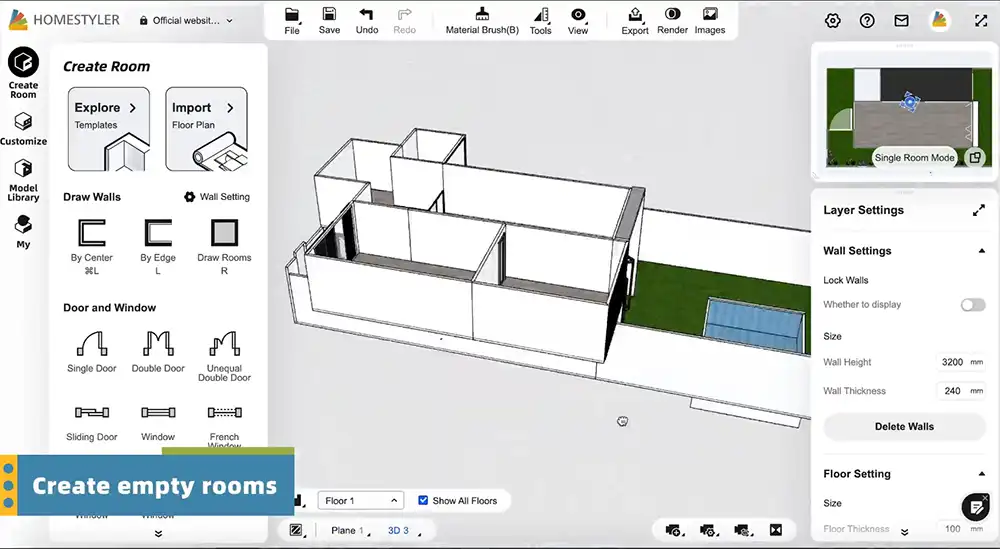This screenshot has height=549, width=1000.
Task: Click the add camera icon
Action: (x=674, y=530)
